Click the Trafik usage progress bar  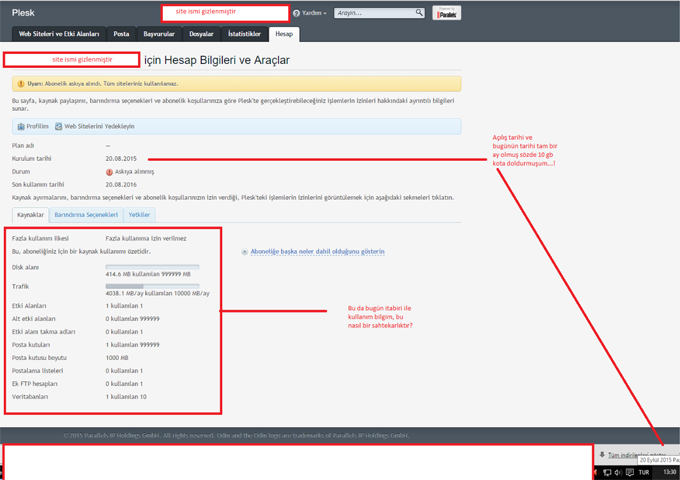152,286
